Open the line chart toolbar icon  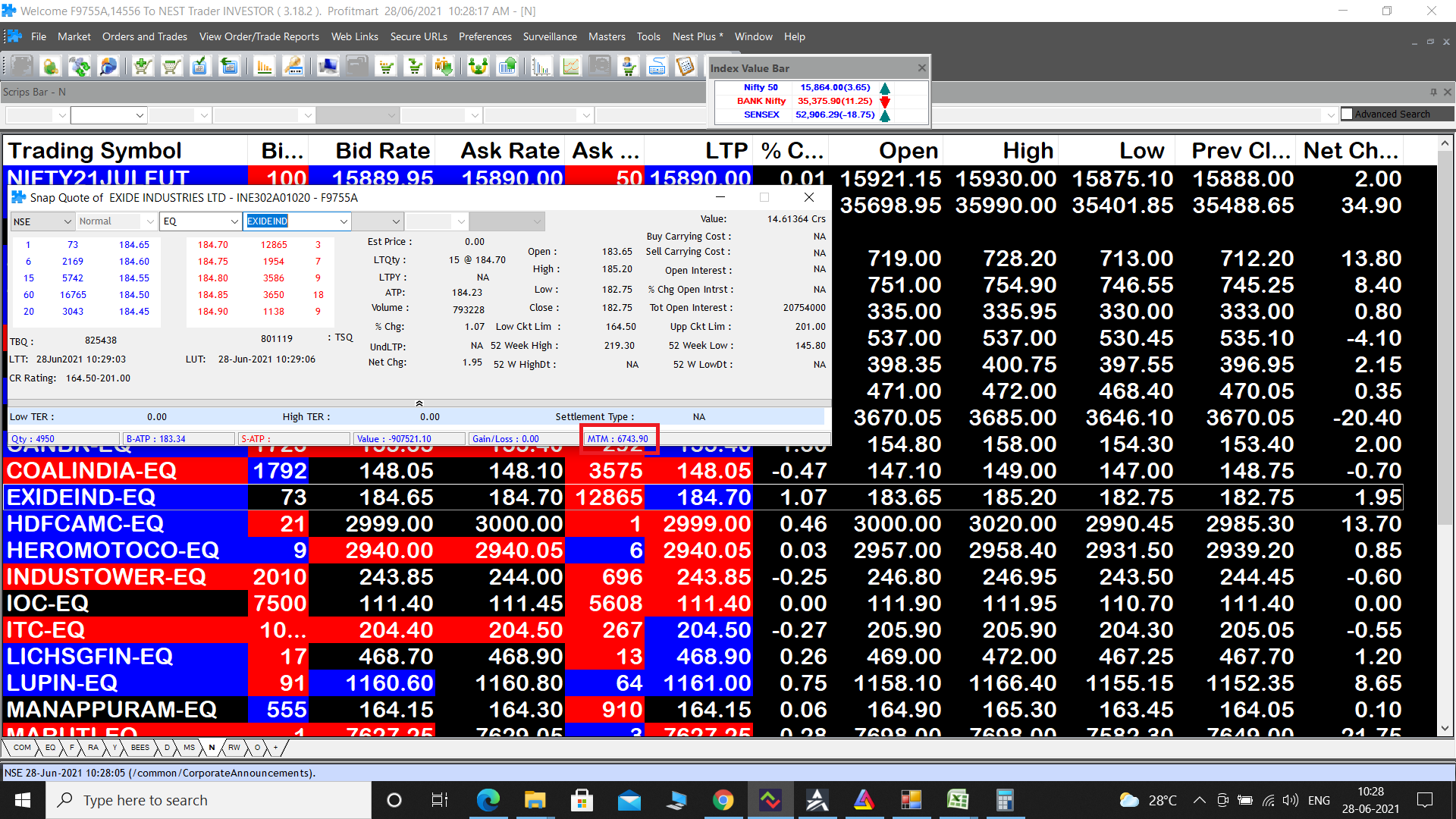(x=570, y=67)
